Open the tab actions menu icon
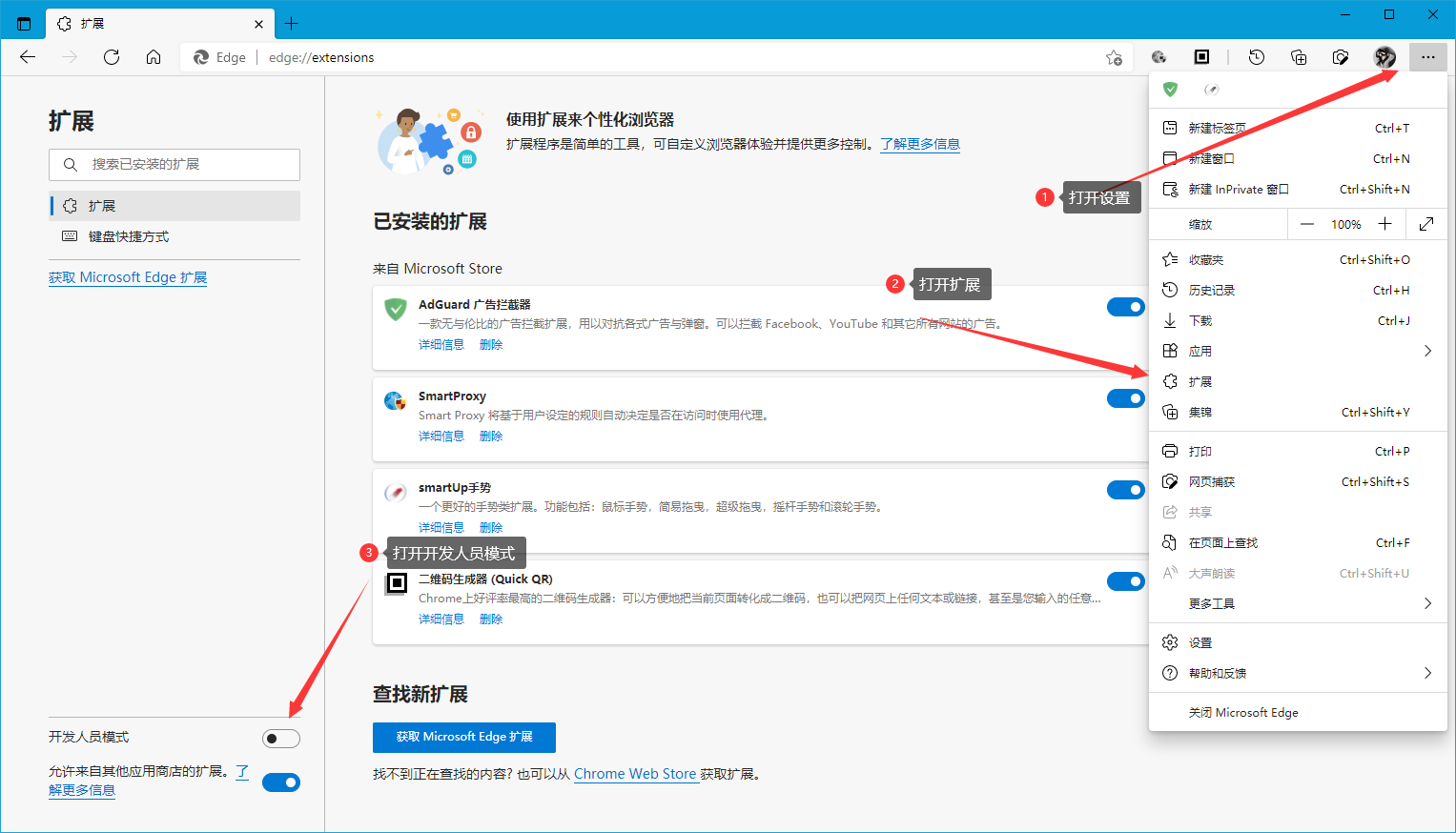This screenshot has width=1456, height=833. click(x=24, y=23)
